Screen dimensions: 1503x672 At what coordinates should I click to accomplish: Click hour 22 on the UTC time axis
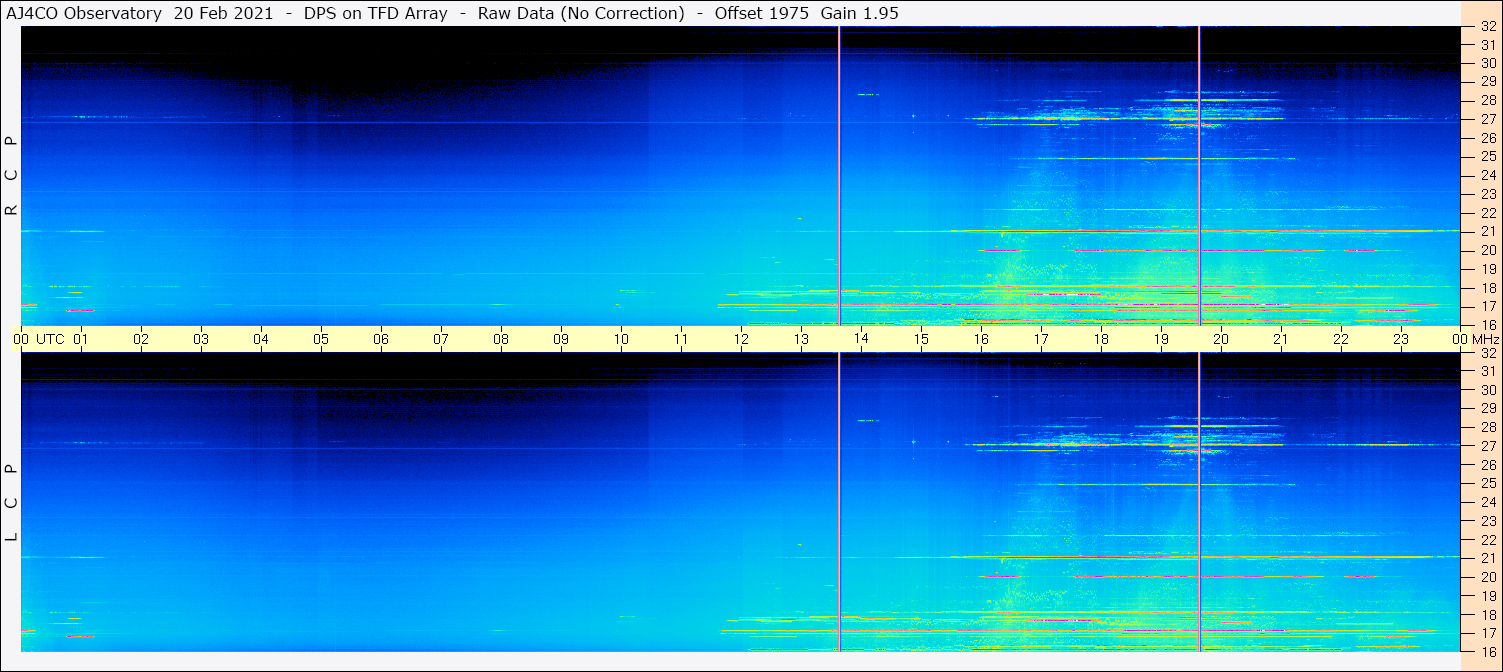(1341, 339)
